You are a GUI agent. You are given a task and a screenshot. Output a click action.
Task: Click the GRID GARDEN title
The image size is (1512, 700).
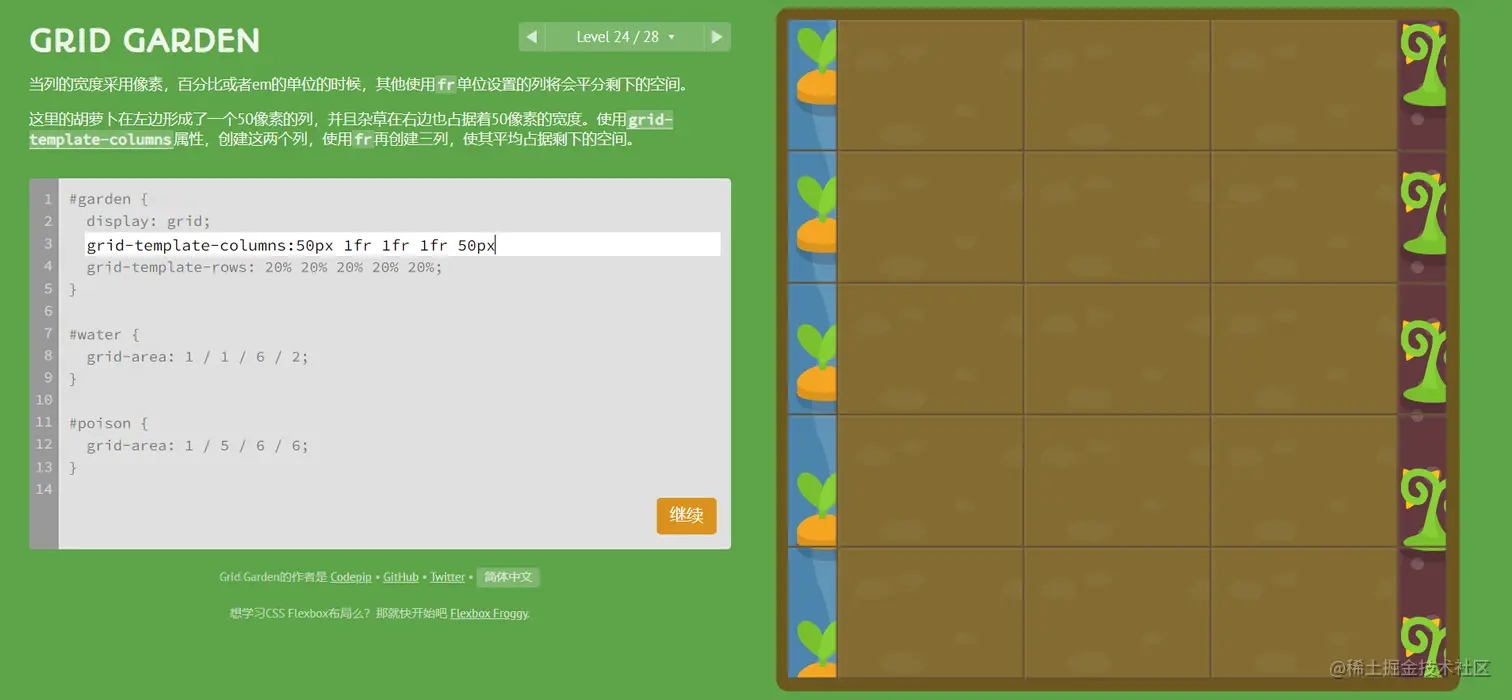pyautogui.click(x=144, y=41)
